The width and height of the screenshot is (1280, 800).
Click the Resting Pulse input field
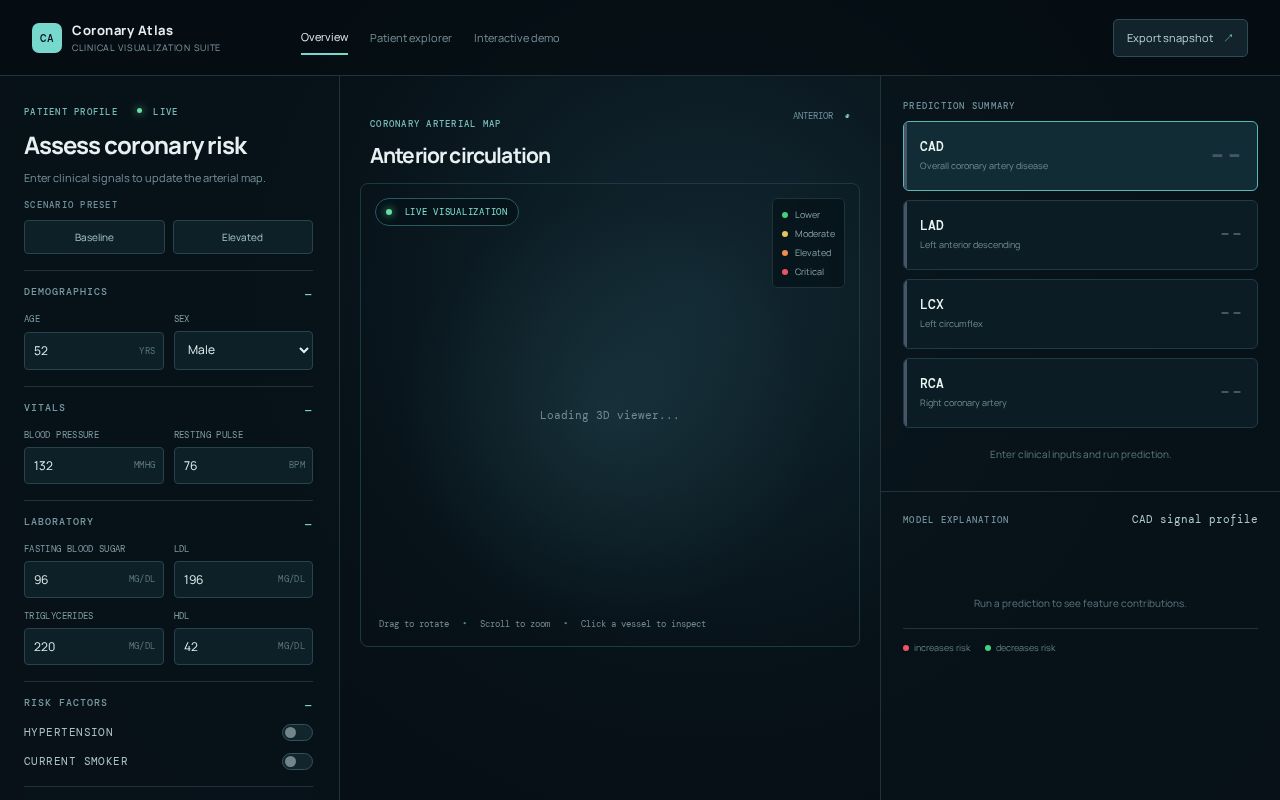coord(243,465)
